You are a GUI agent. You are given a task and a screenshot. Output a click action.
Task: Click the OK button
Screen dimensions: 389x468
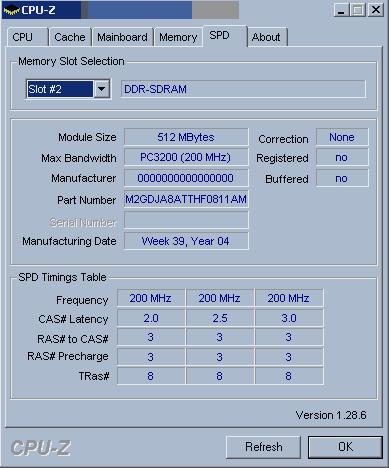[345, 447]
